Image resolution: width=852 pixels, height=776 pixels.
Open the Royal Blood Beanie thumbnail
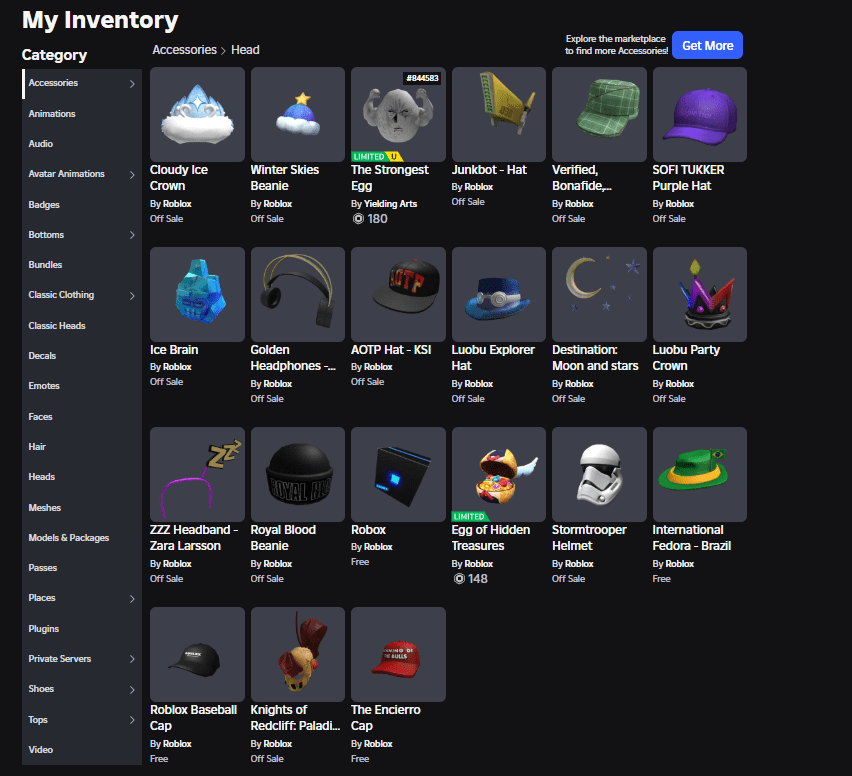point(298,474)
